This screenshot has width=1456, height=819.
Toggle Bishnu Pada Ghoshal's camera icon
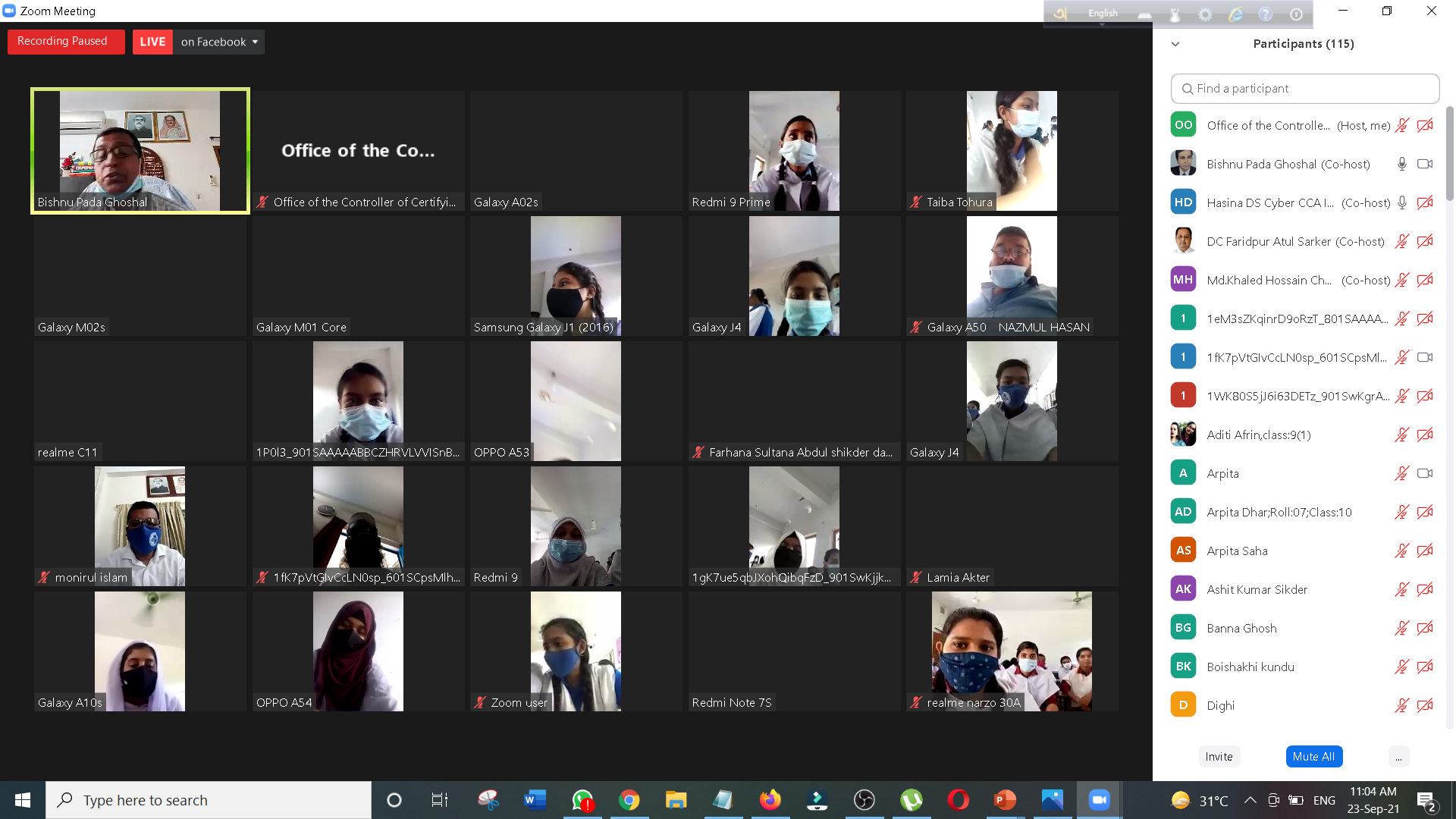(x=1425, y=164)
